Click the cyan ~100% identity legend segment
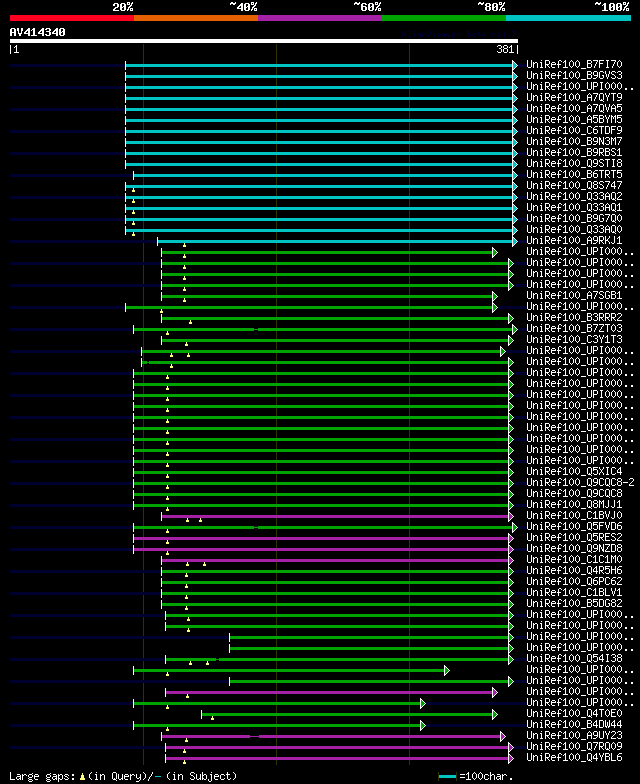The width and height of the screenshot is (640, 784). tap(568, 18)
